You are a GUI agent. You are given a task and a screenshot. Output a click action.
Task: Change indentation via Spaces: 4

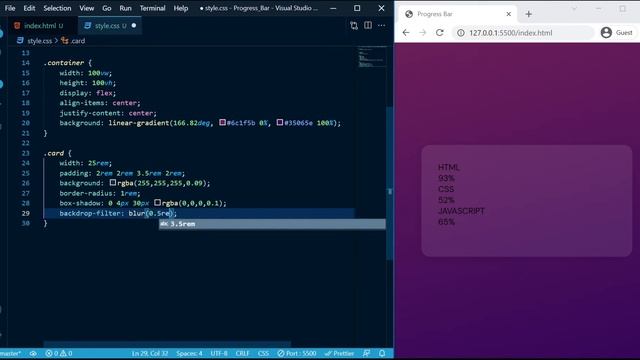click(189, 353)
